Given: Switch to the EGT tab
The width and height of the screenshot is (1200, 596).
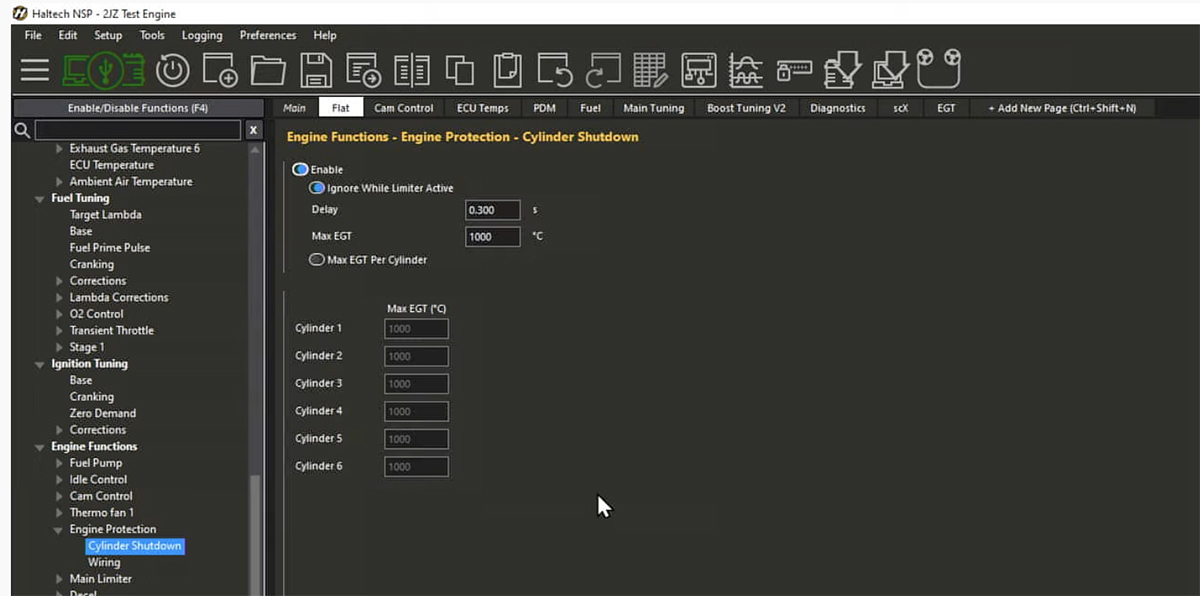Looking at the screenshot, I should pos(946,108).
